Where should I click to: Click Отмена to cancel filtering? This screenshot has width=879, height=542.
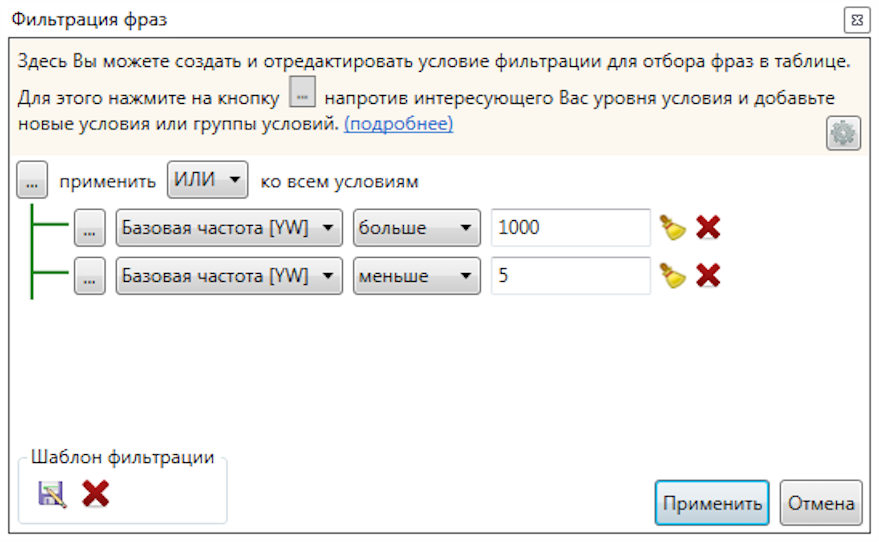820,503
